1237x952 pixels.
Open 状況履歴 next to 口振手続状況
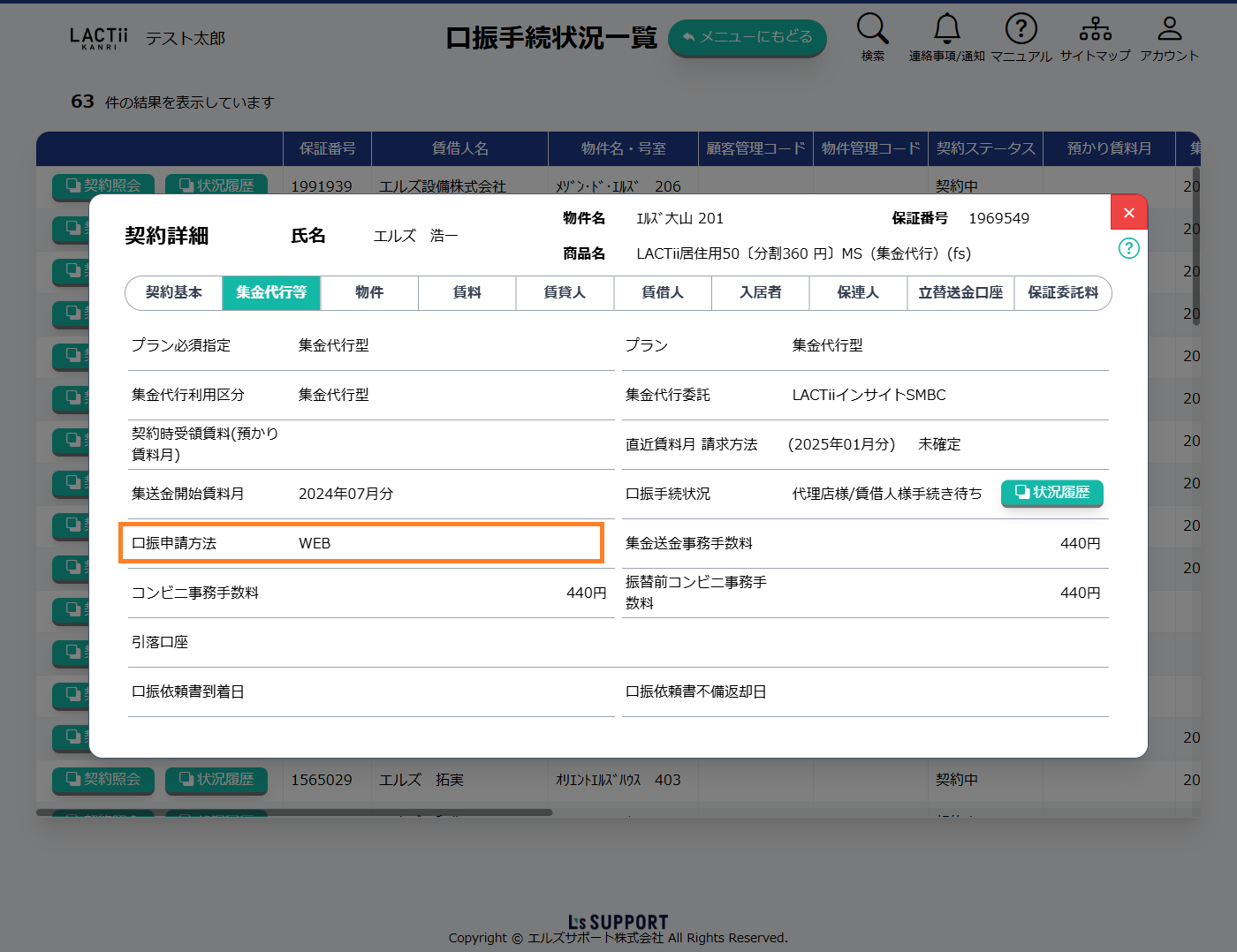pos(1051,493)
